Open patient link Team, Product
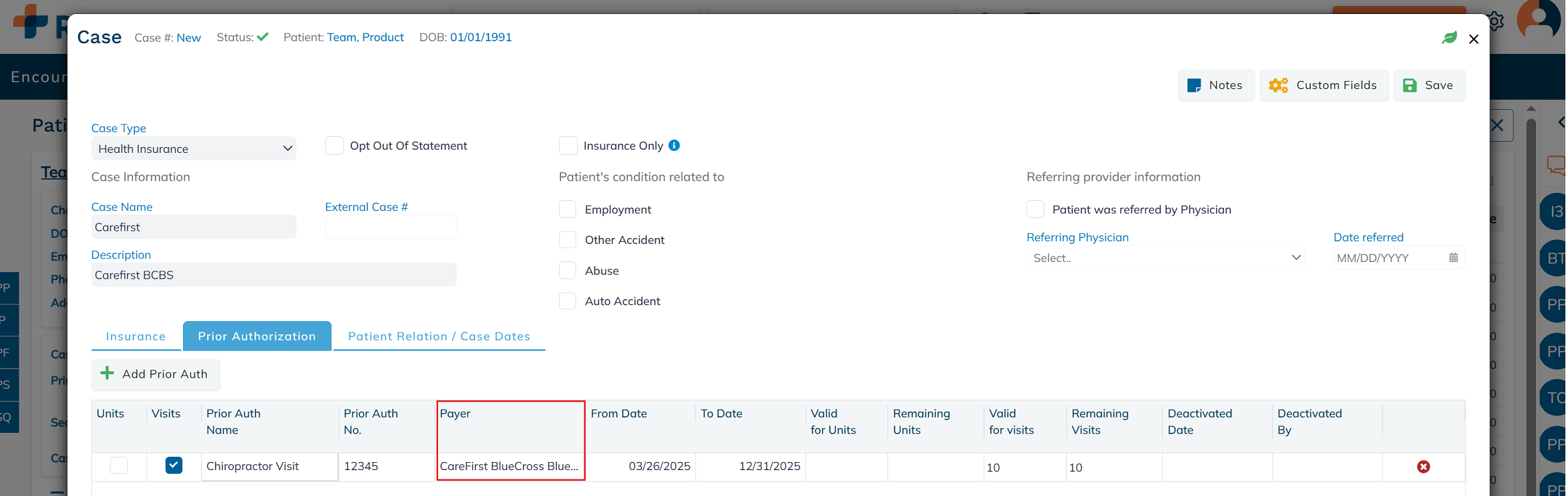 (x=365, y=37)
